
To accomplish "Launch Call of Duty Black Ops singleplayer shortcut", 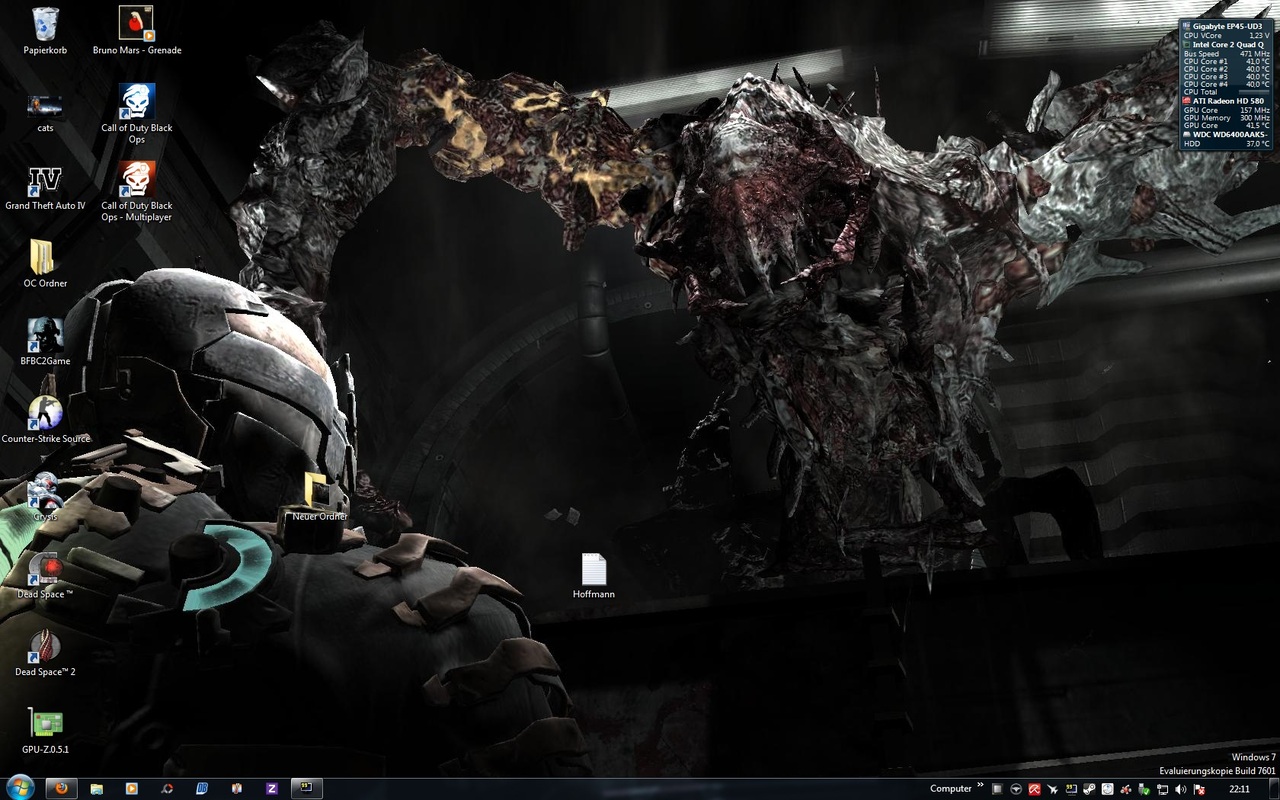I will pos(137,113).
